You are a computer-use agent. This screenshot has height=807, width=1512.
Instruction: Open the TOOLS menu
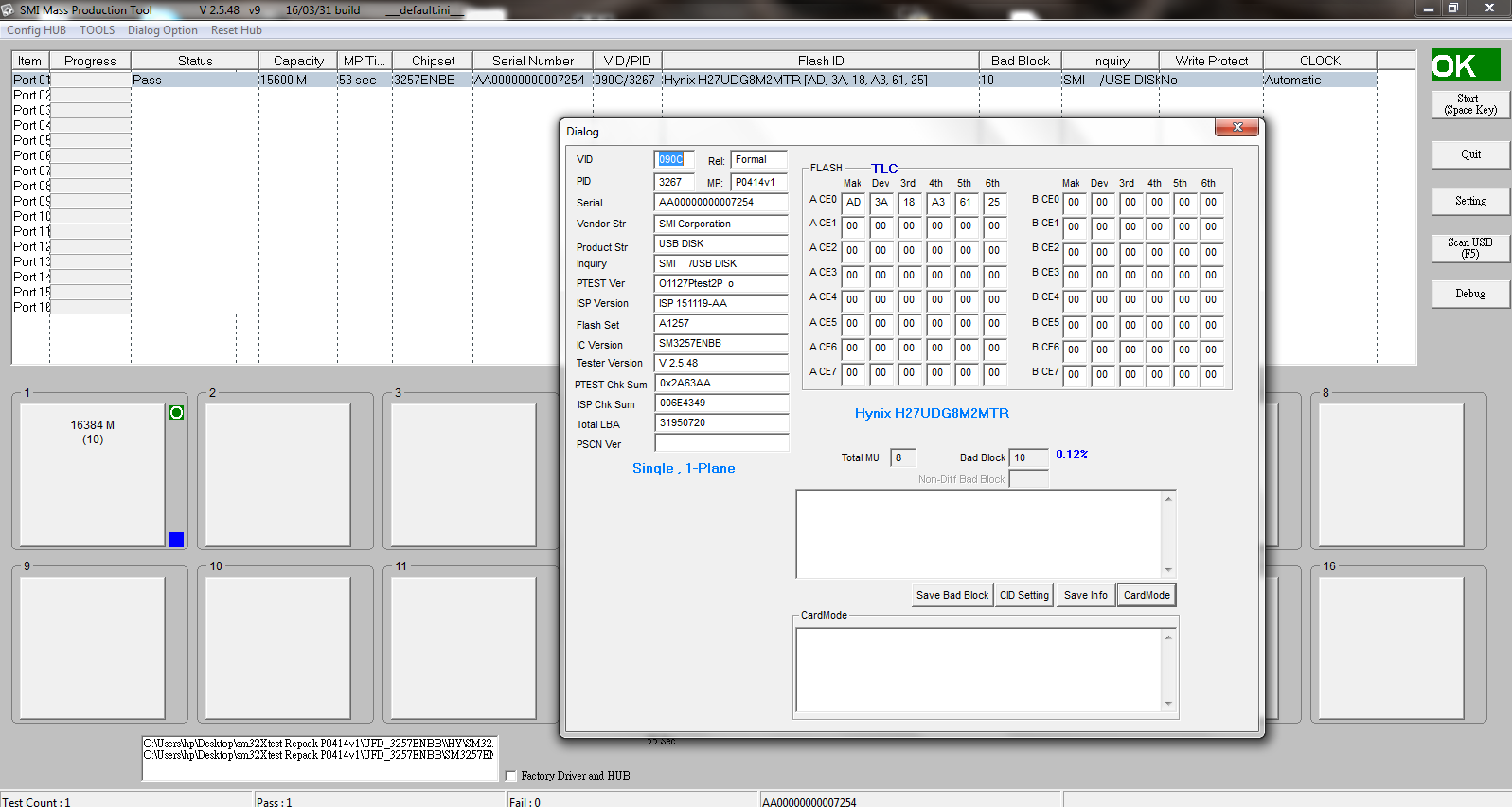97,30
